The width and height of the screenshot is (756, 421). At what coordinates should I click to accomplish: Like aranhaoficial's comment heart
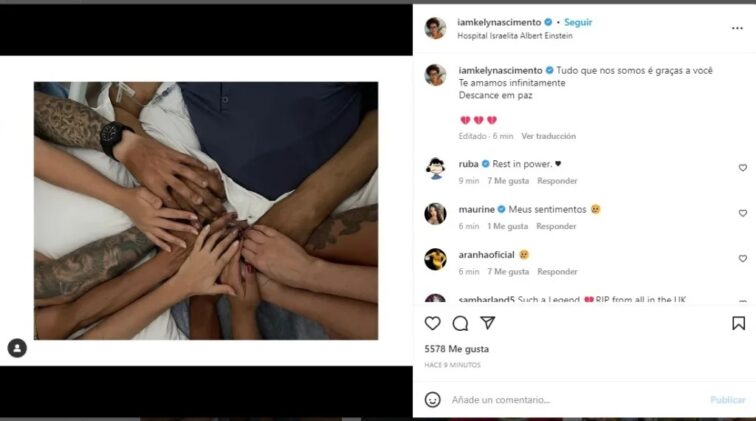742,258
